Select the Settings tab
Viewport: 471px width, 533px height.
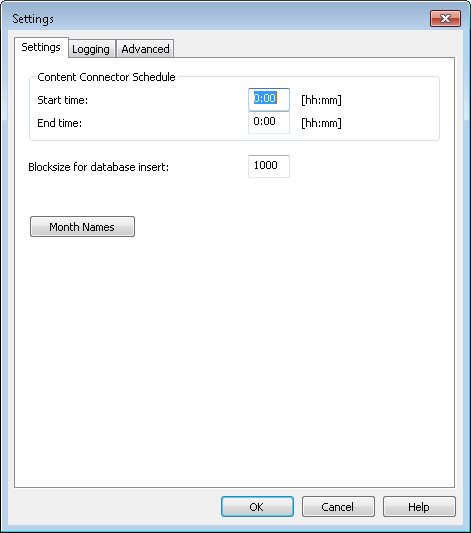pyautogui.click(x=41, y=47)
